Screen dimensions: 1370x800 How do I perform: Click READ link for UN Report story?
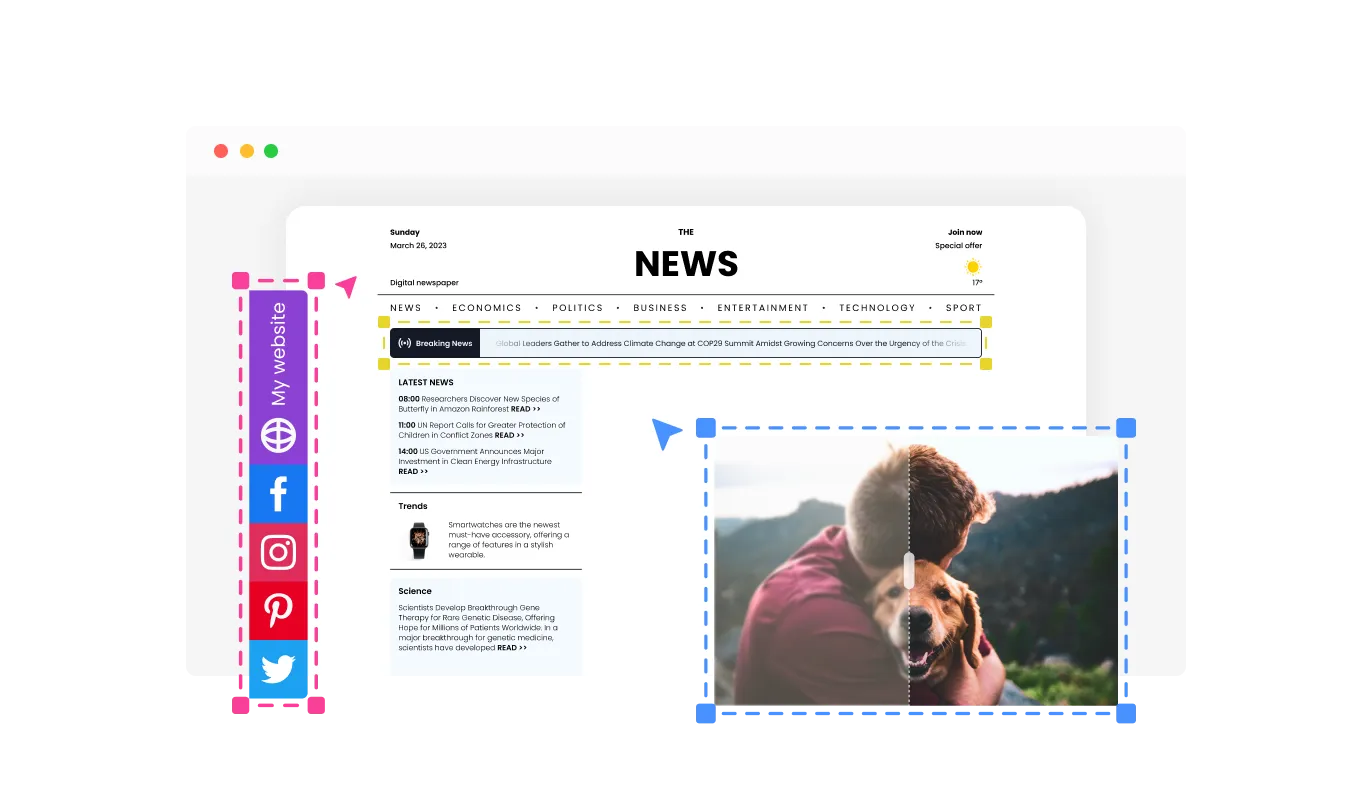pyautogui.click(x=509, y=435)
